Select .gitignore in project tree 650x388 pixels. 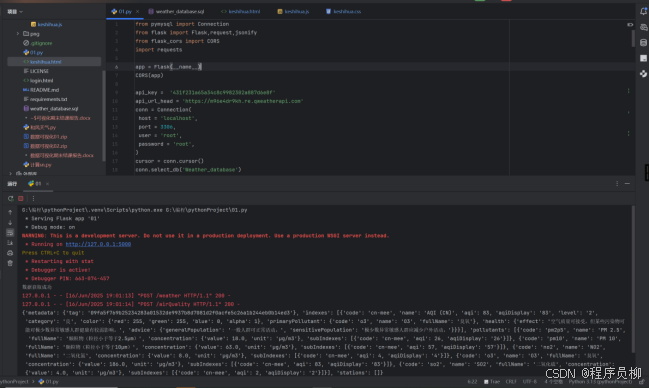[38, 43]
